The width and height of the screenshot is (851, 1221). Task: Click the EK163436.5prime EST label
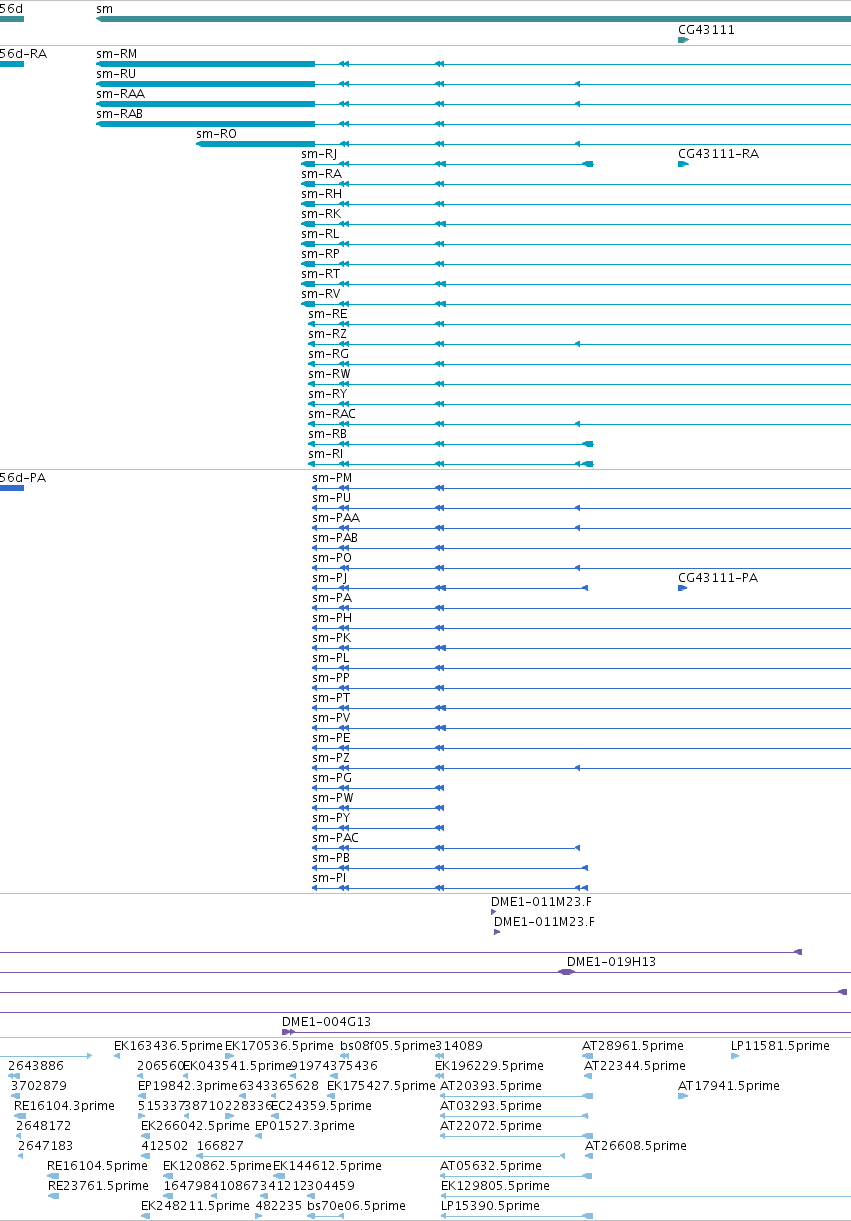coord(168,1046)
